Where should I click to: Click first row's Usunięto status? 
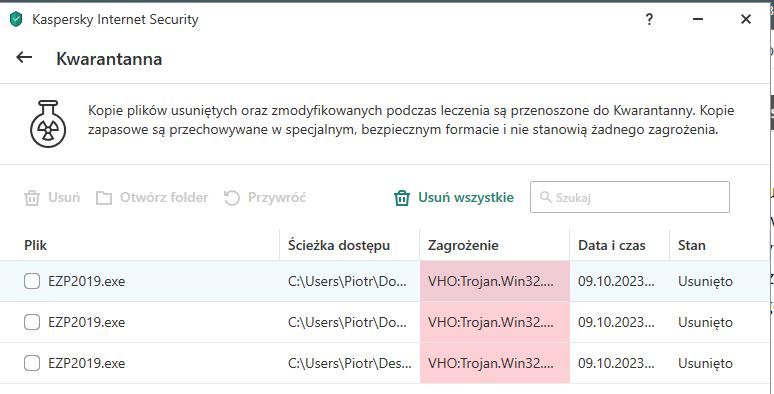(705, 281)
